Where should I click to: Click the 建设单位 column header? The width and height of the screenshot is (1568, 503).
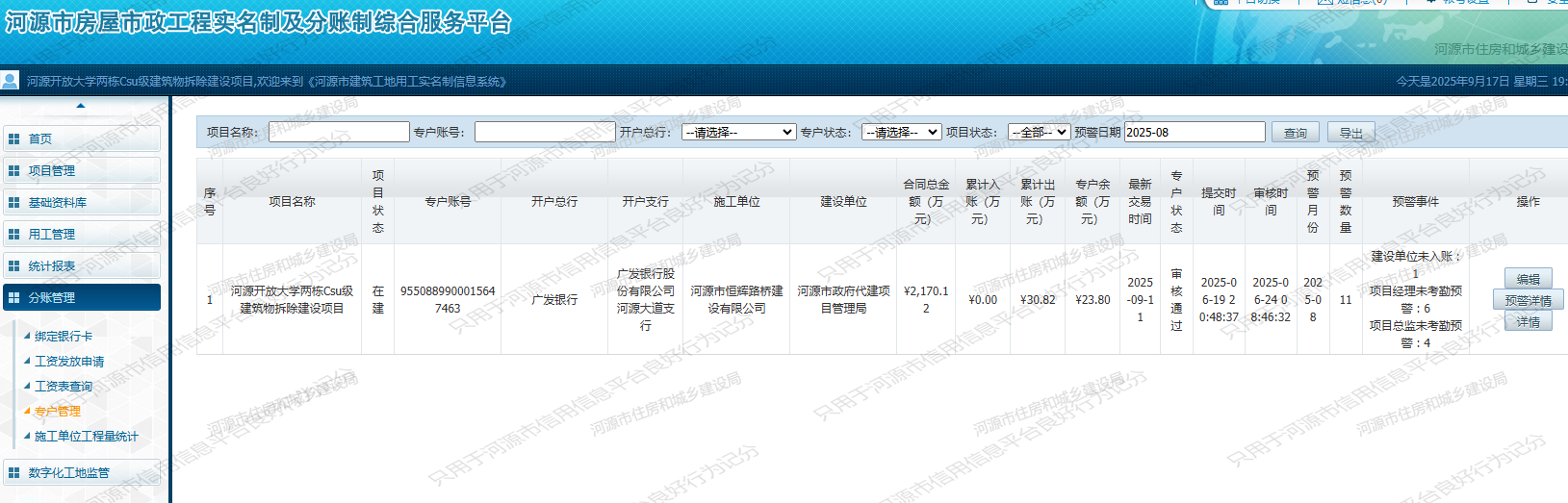click(843, 202)
